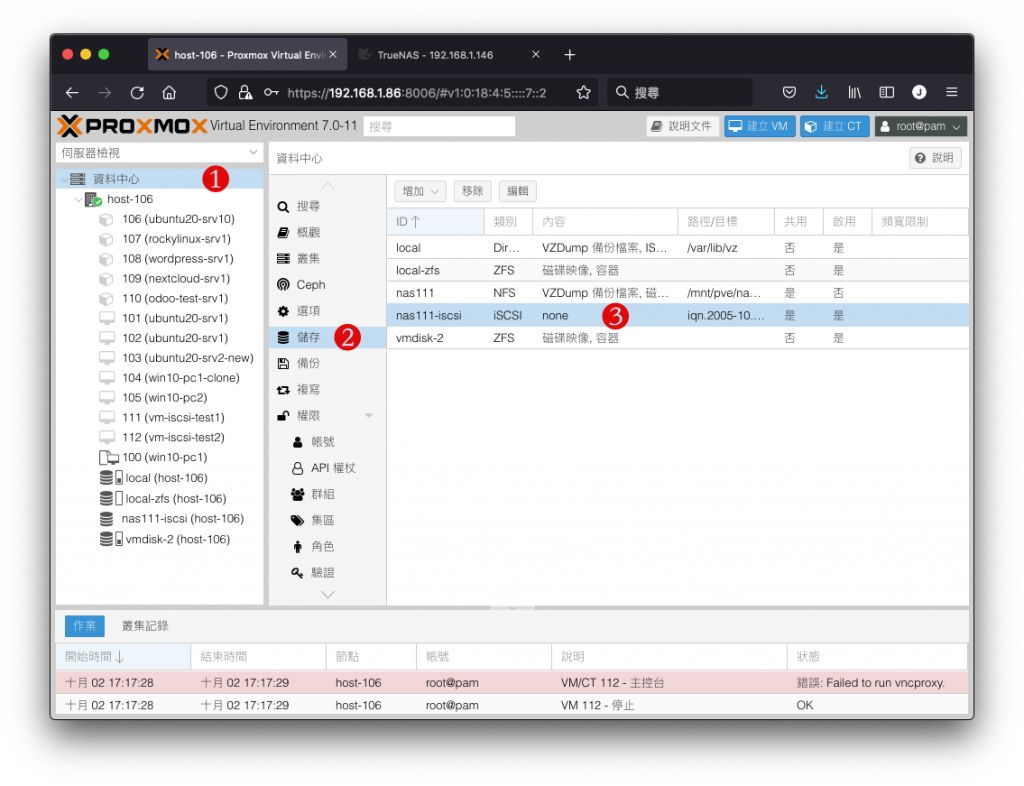
Task: Open the Ceph menu item
Action: click(327, 285)
